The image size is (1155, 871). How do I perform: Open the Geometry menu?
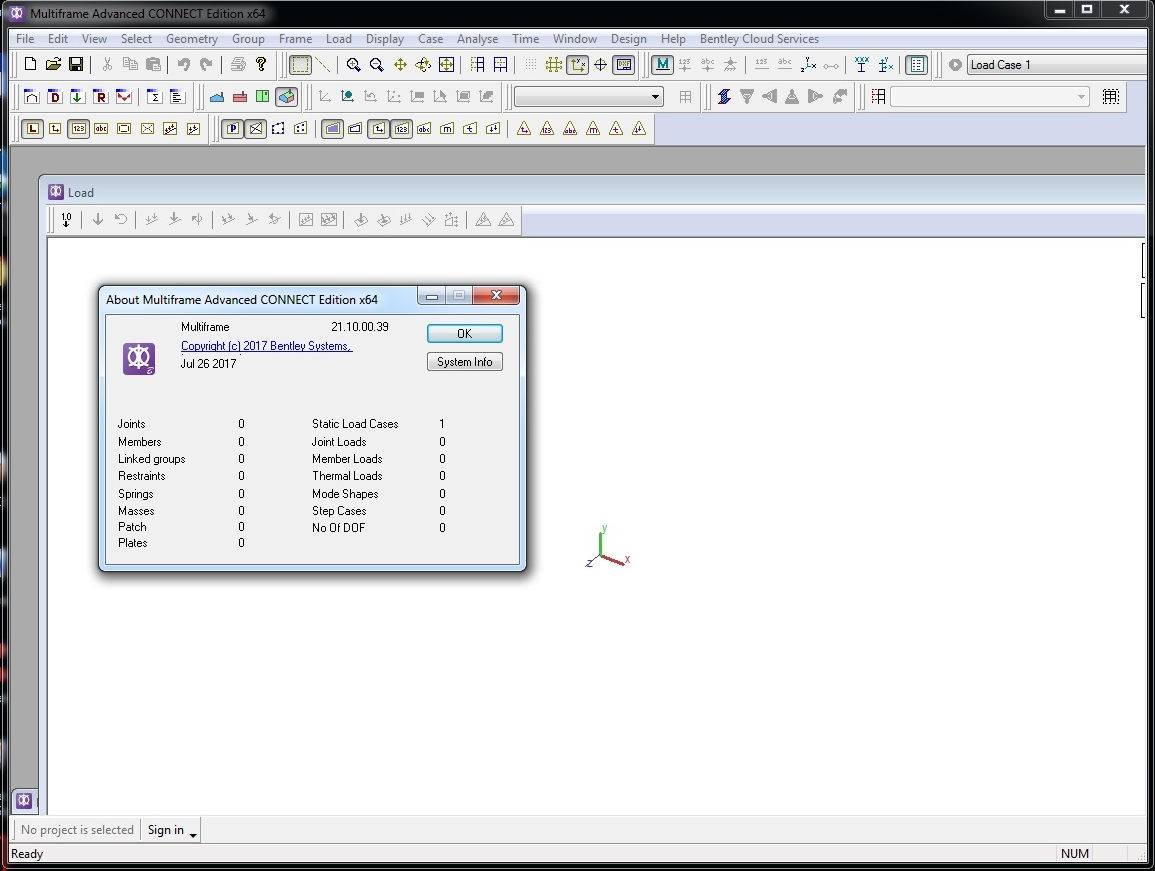tap(192, 39)
